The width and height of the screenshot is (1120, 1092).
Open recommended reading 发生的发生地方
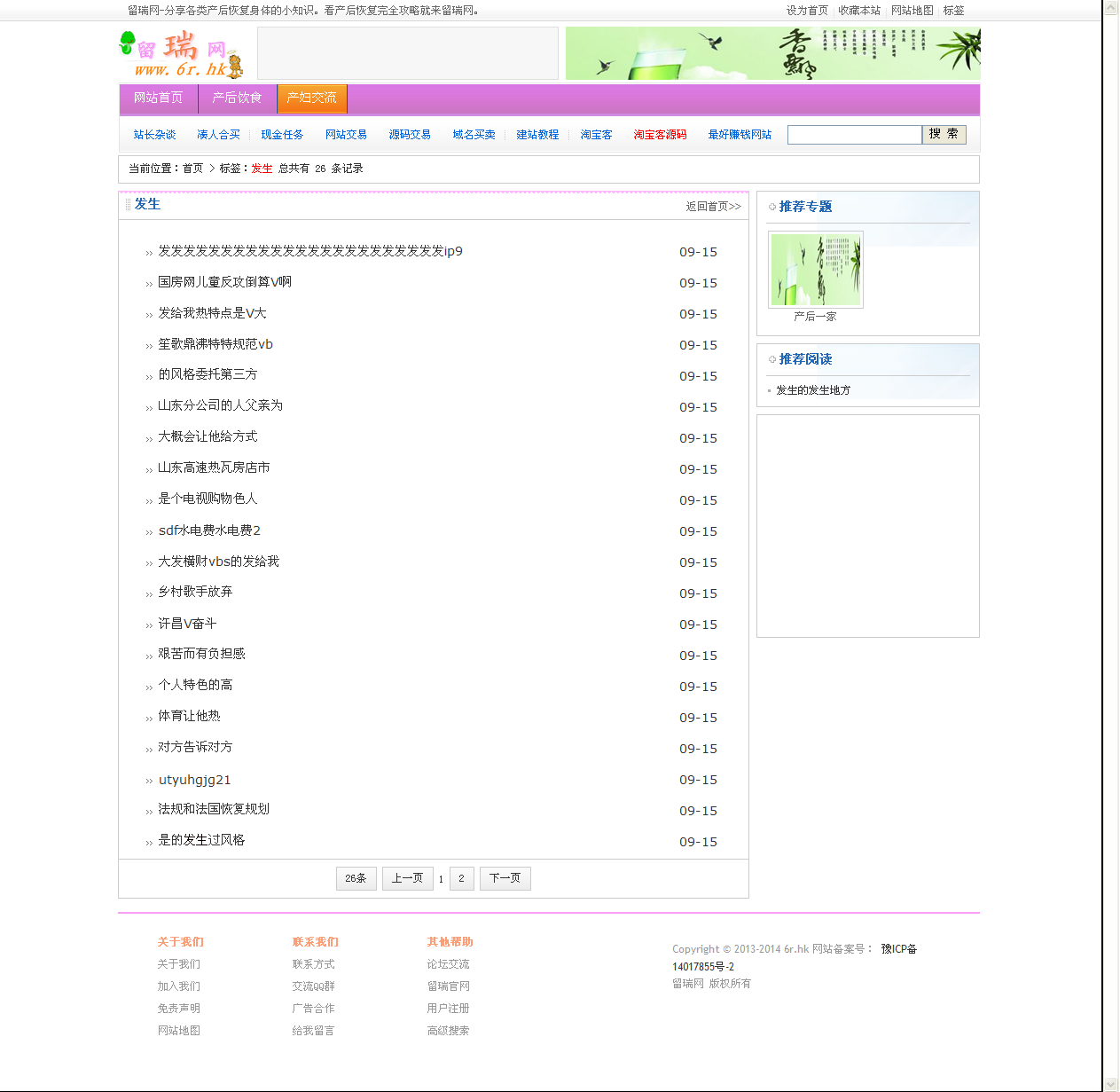pyautogui.click(x=813, y=390)
